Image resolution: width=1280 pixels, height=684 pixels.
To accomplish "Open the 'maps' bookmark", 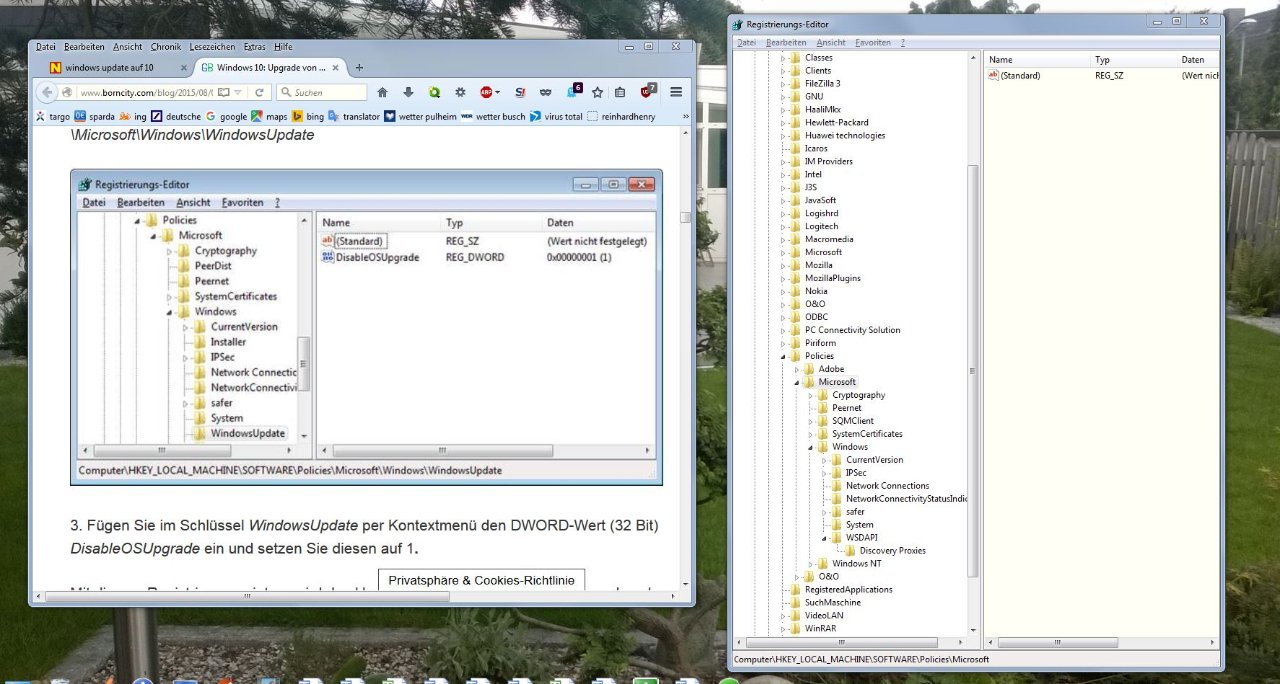I will (269, 116).
